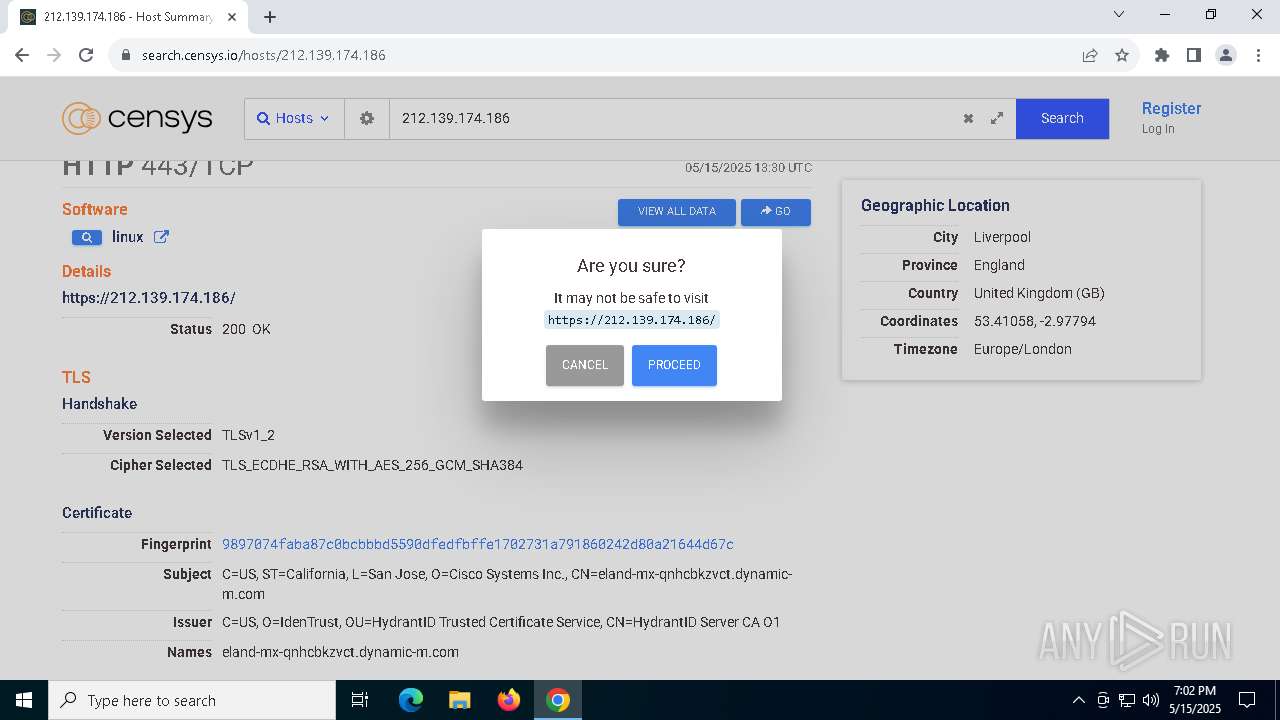The height and width of the screenshot is (720, 1280).
Task: Share this page icon in address bar
Action: pos(1090,55)
